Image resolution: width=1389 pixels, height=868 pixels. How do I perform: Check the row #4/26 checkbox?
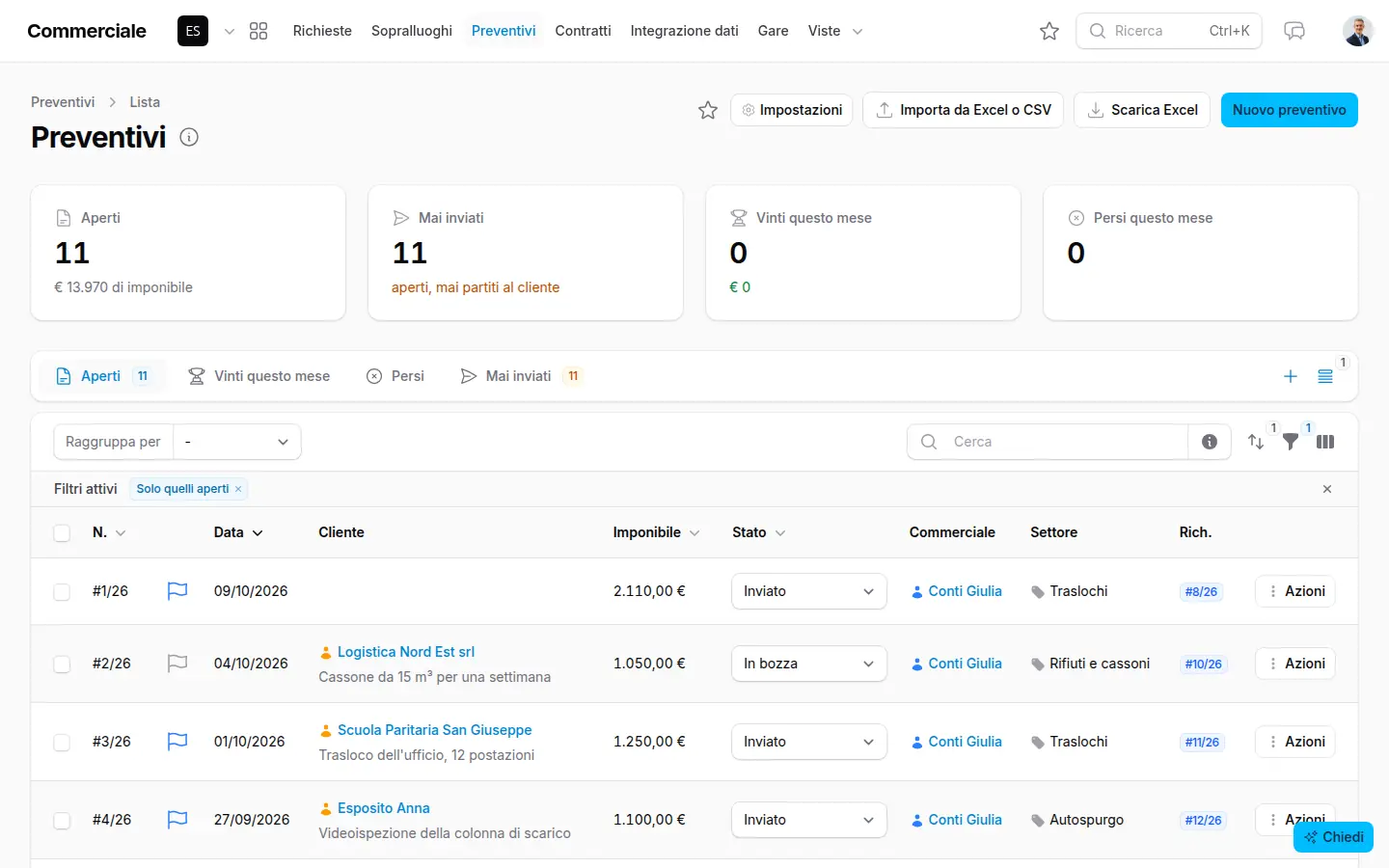click(x=62, y=821)
